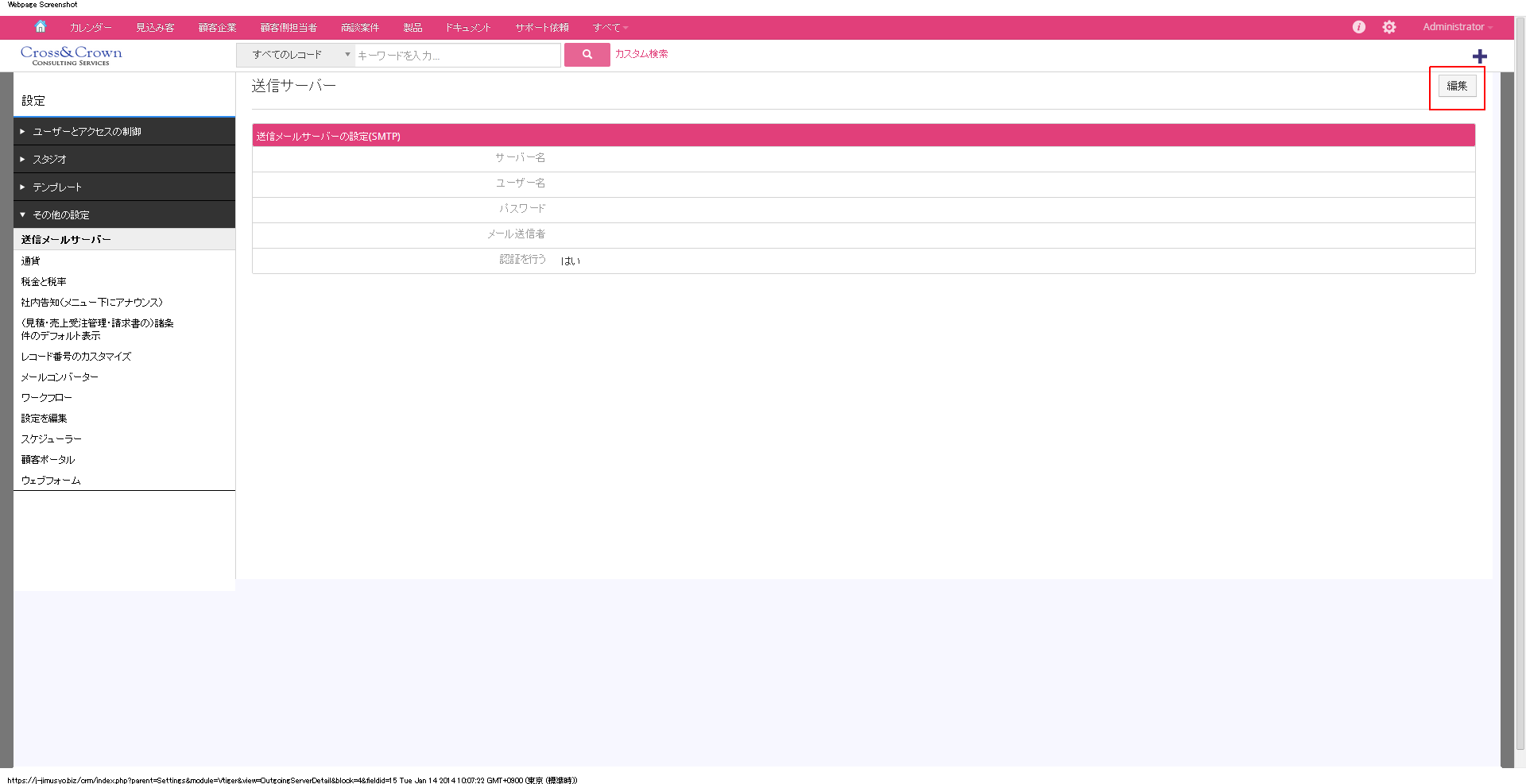
Task: Expand ユーザーとアクセスの制御 section
Action: (87, 132)
